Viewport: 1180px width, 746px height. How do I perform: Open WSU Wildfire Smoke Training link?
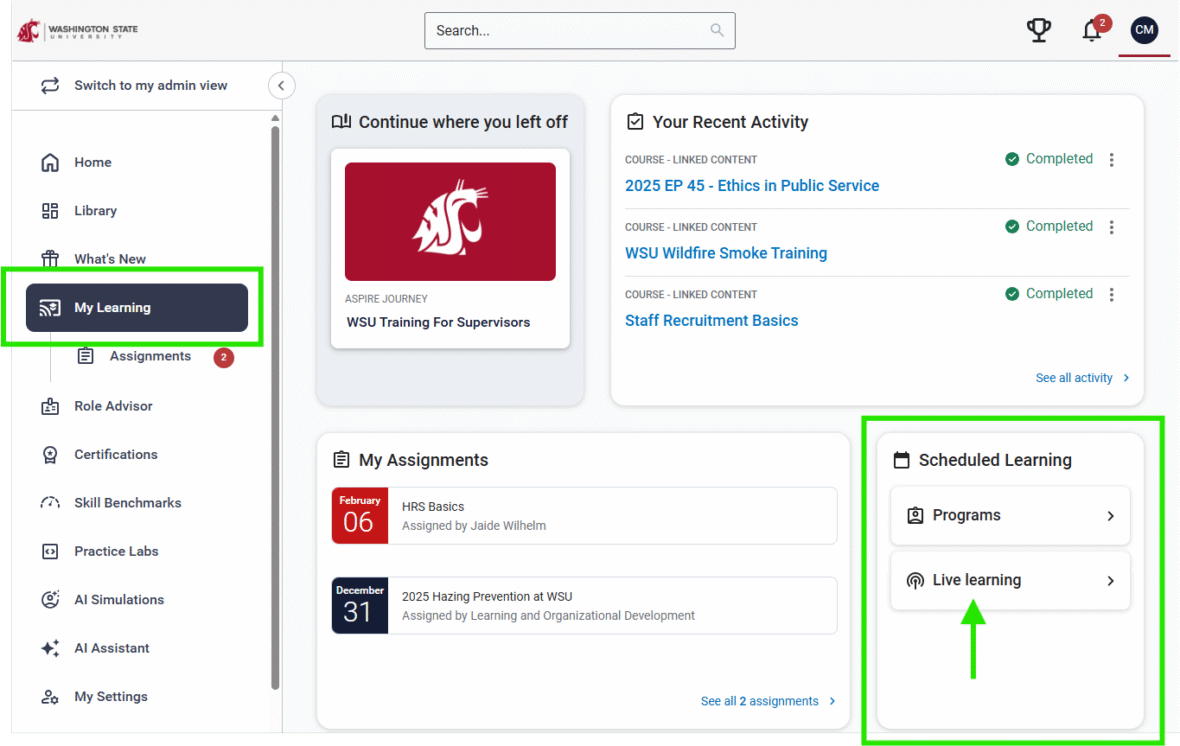[726, 253]
